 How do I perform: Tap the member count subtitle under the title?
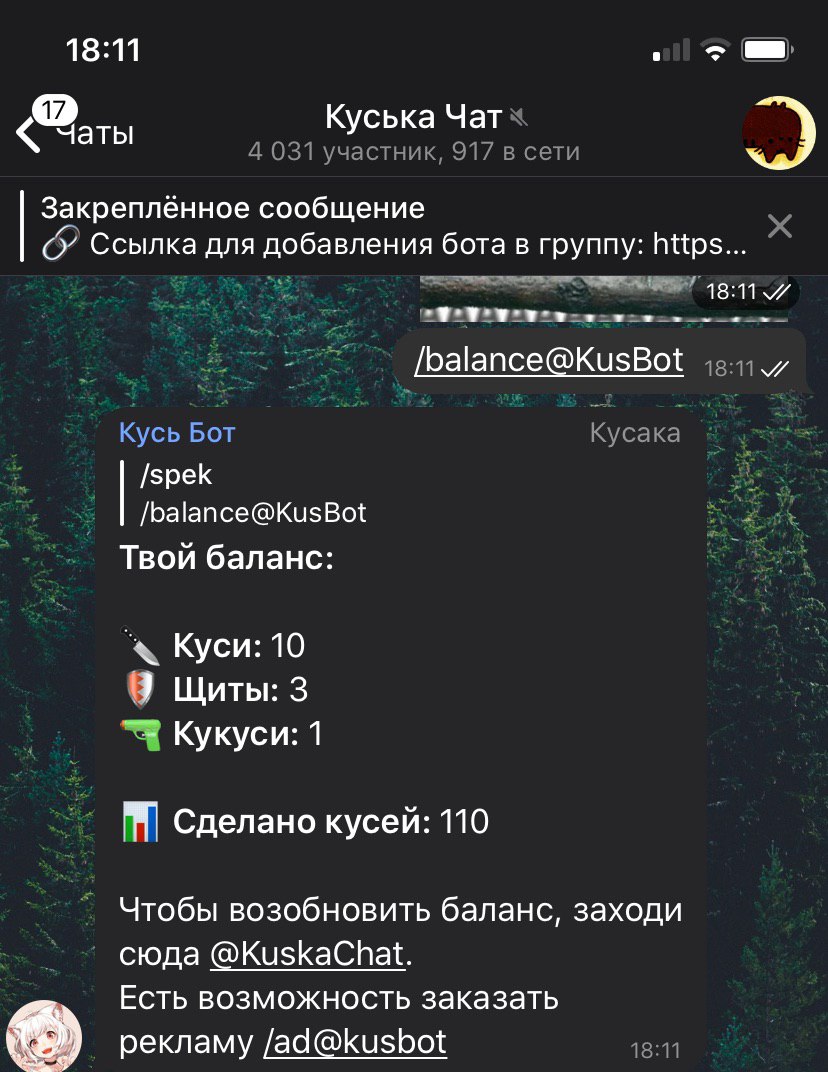coord(414,151)
